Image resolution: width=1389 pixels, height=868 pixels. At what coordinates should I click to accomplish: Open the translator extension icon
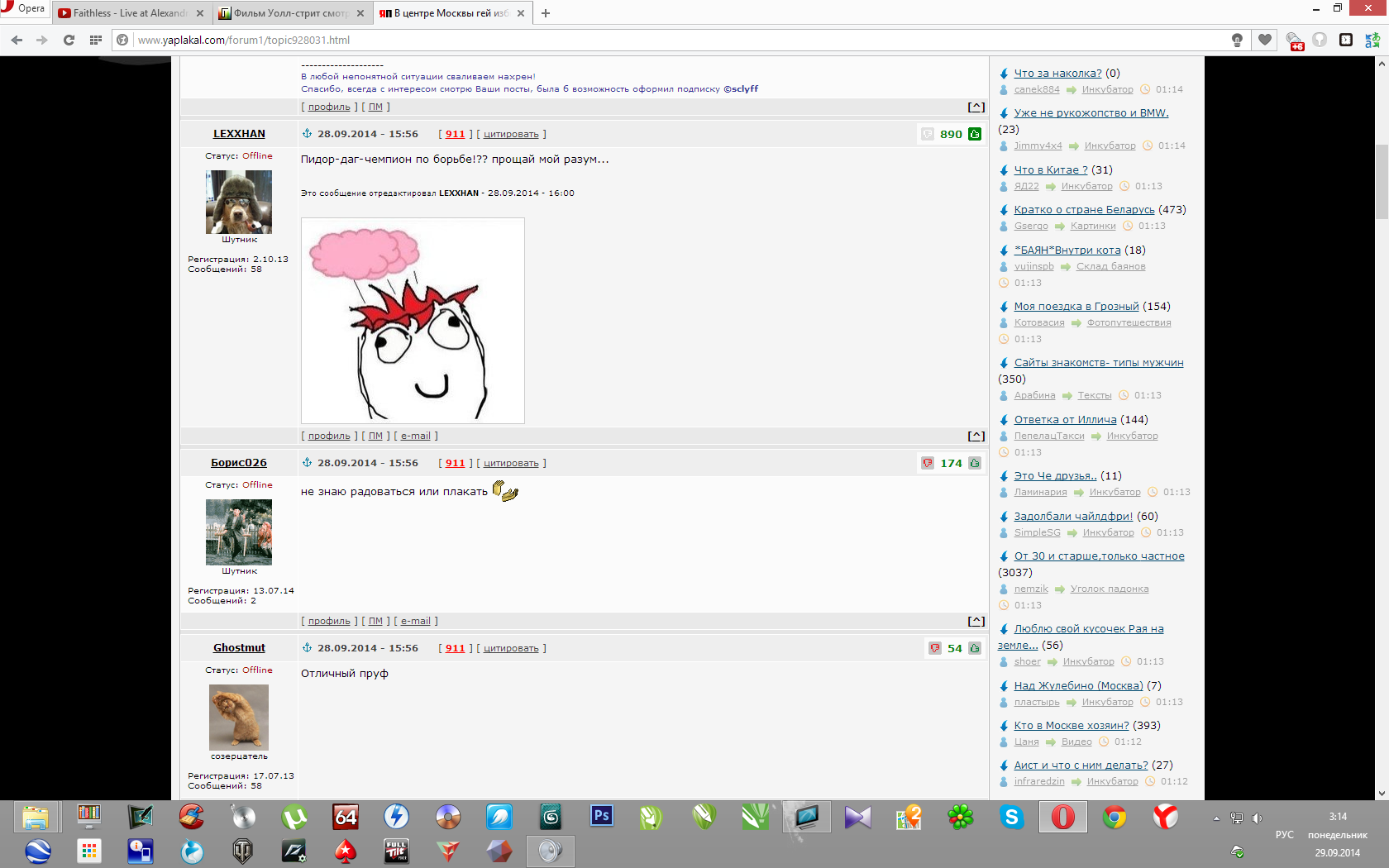click(1372, 40)
